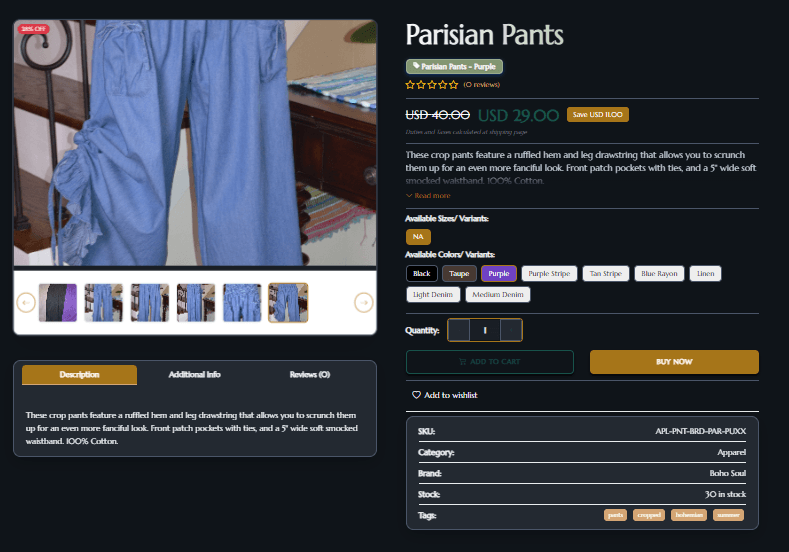
Task: Choose the Purple color variant
Action: [499, 273]
